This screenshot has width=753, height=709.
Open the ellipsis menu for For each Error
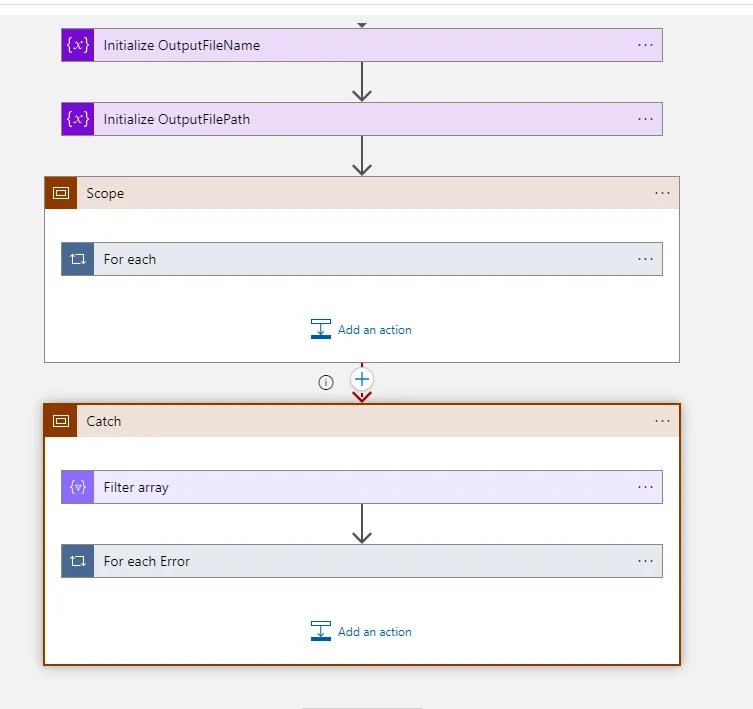pyautogui.click(x=645, y=561)
